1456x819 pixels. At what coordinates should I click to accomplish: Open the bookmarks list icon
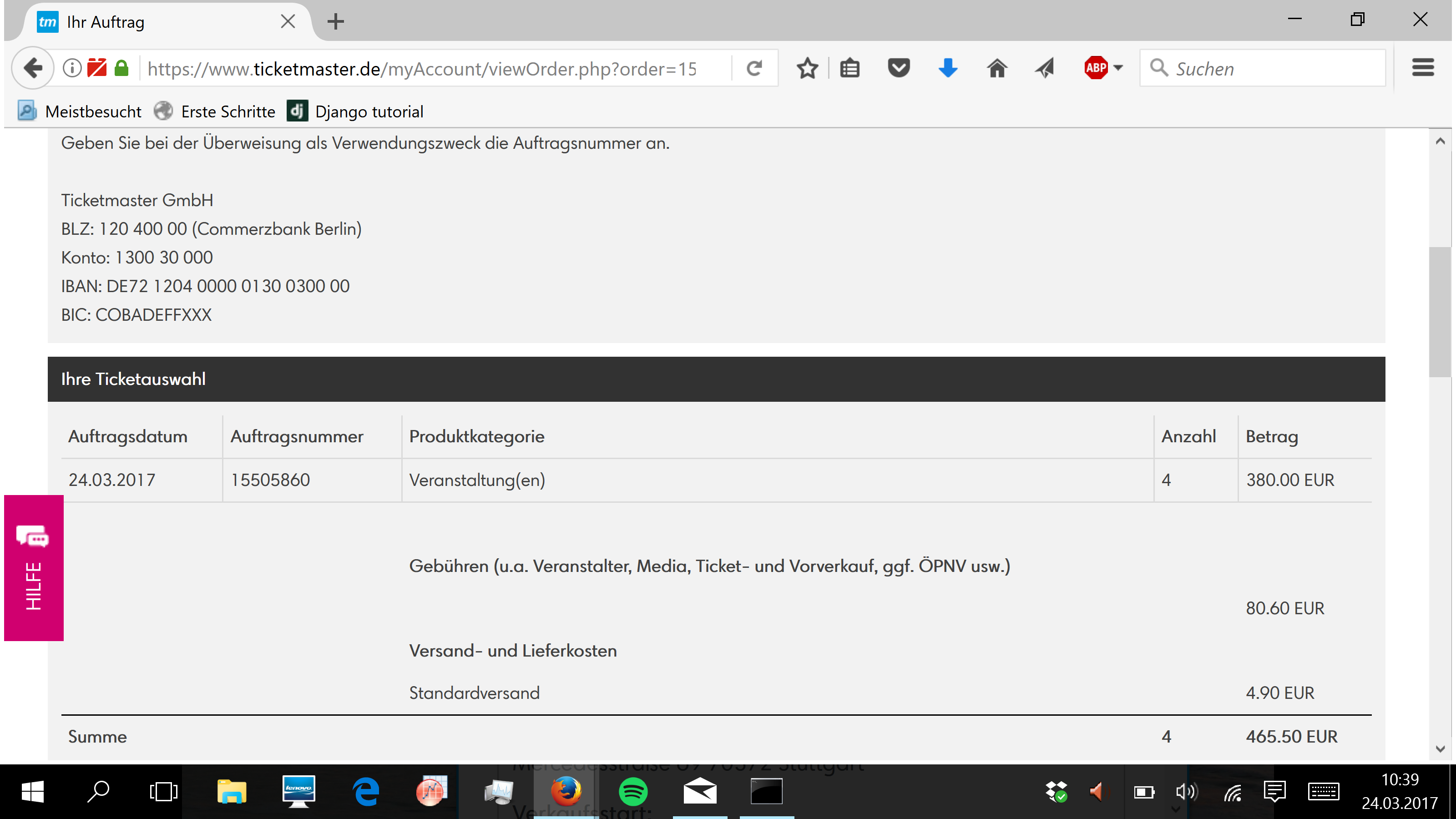pos(849,68)
